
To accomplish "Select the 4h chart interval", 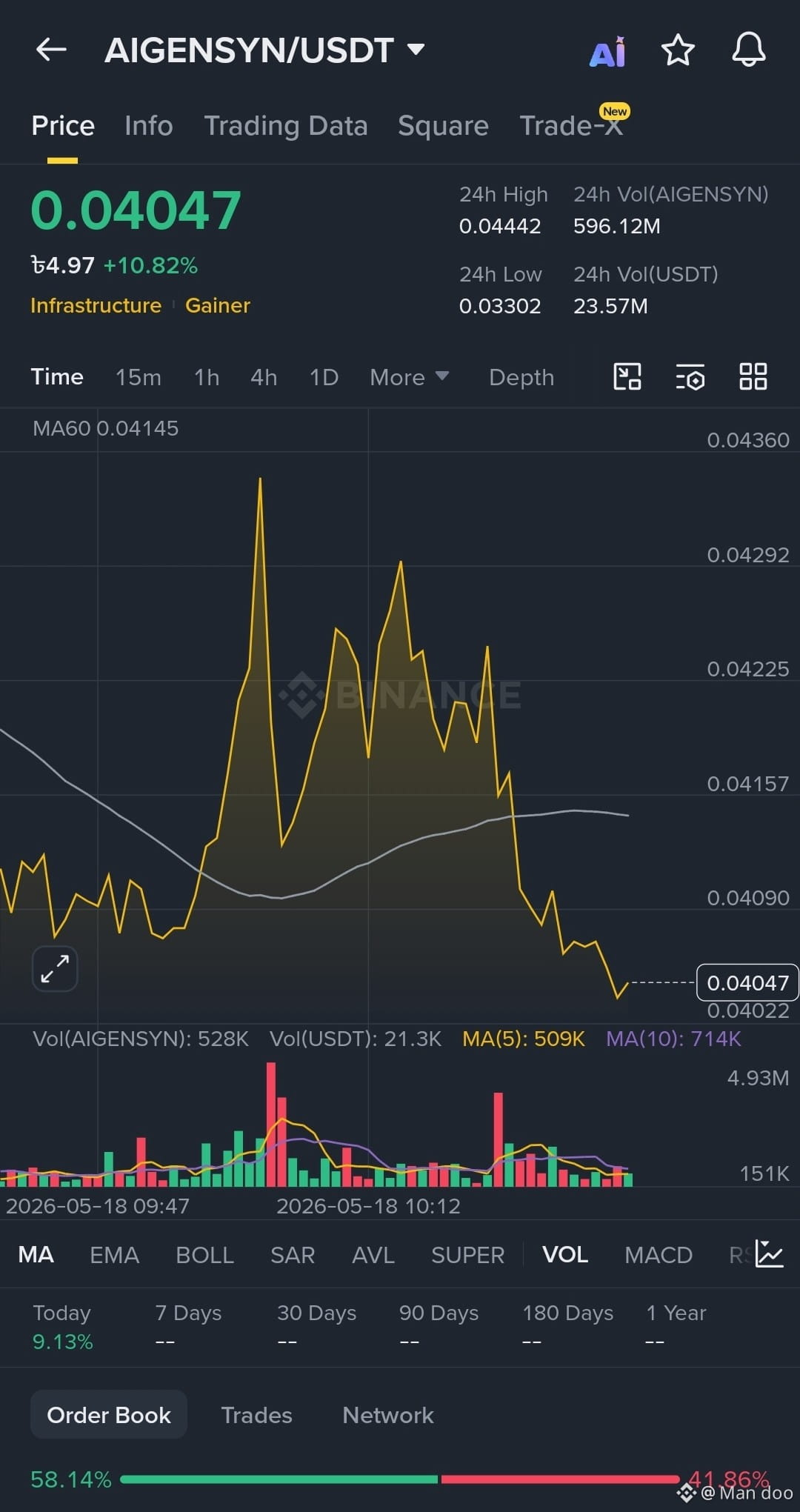I will pyautogui.click(x=264, y=377).
